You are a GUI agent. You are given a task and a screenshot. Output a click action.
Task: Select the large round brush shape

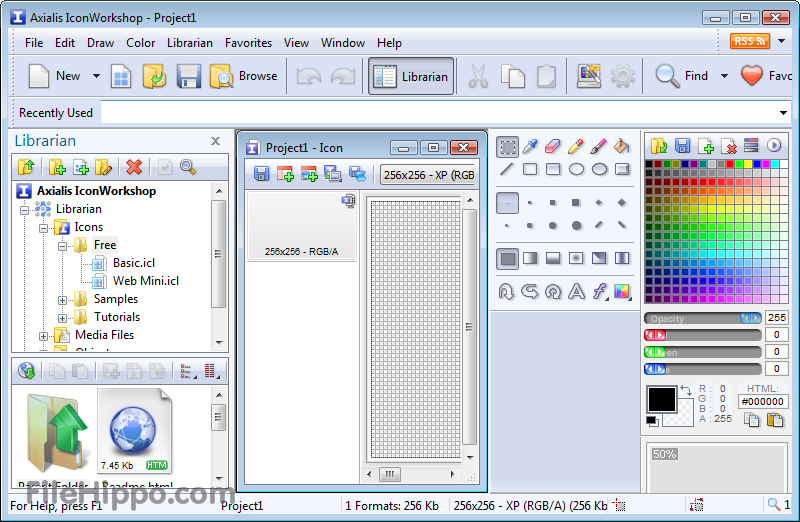click(576, 226)
